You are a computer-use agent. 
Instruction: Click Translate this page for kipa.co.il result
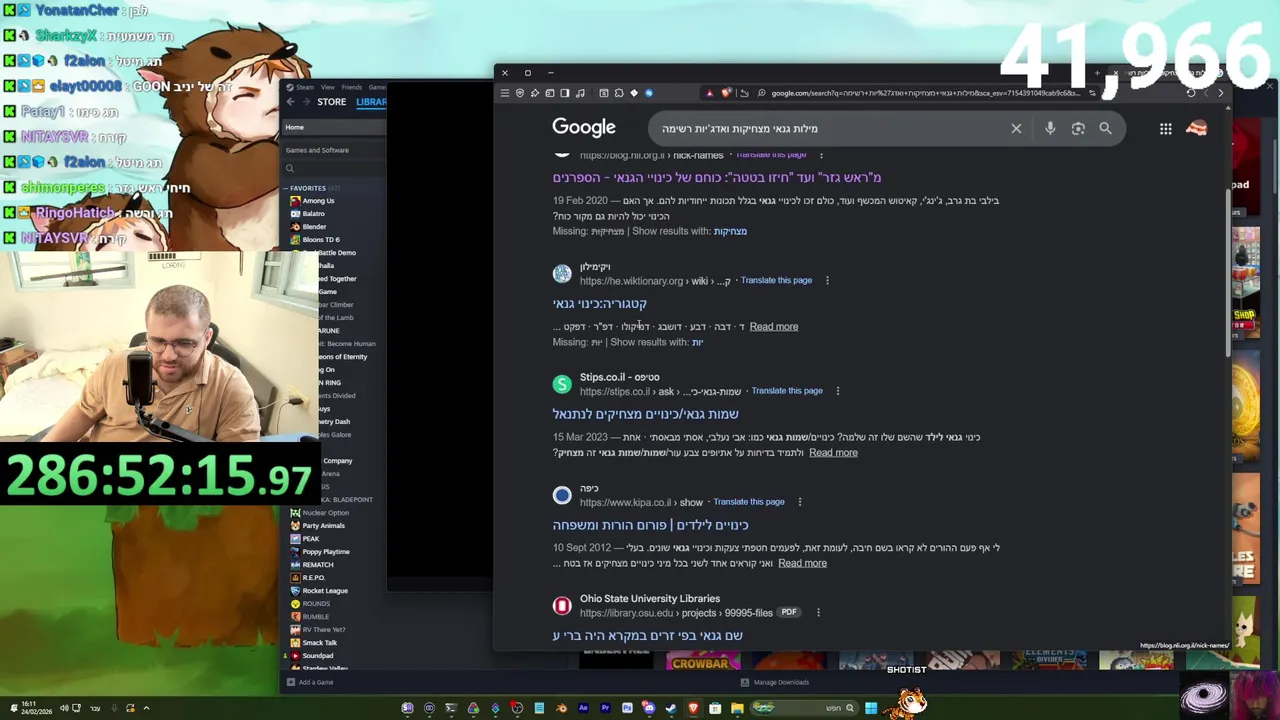(x=749, y=502)
